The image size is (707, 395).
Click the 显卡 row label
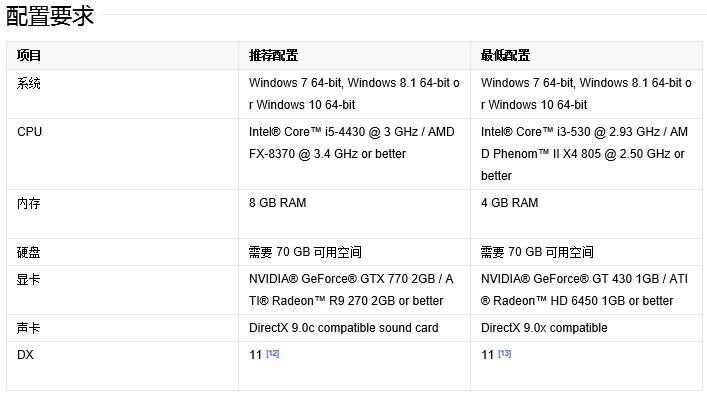pos(28,279)
